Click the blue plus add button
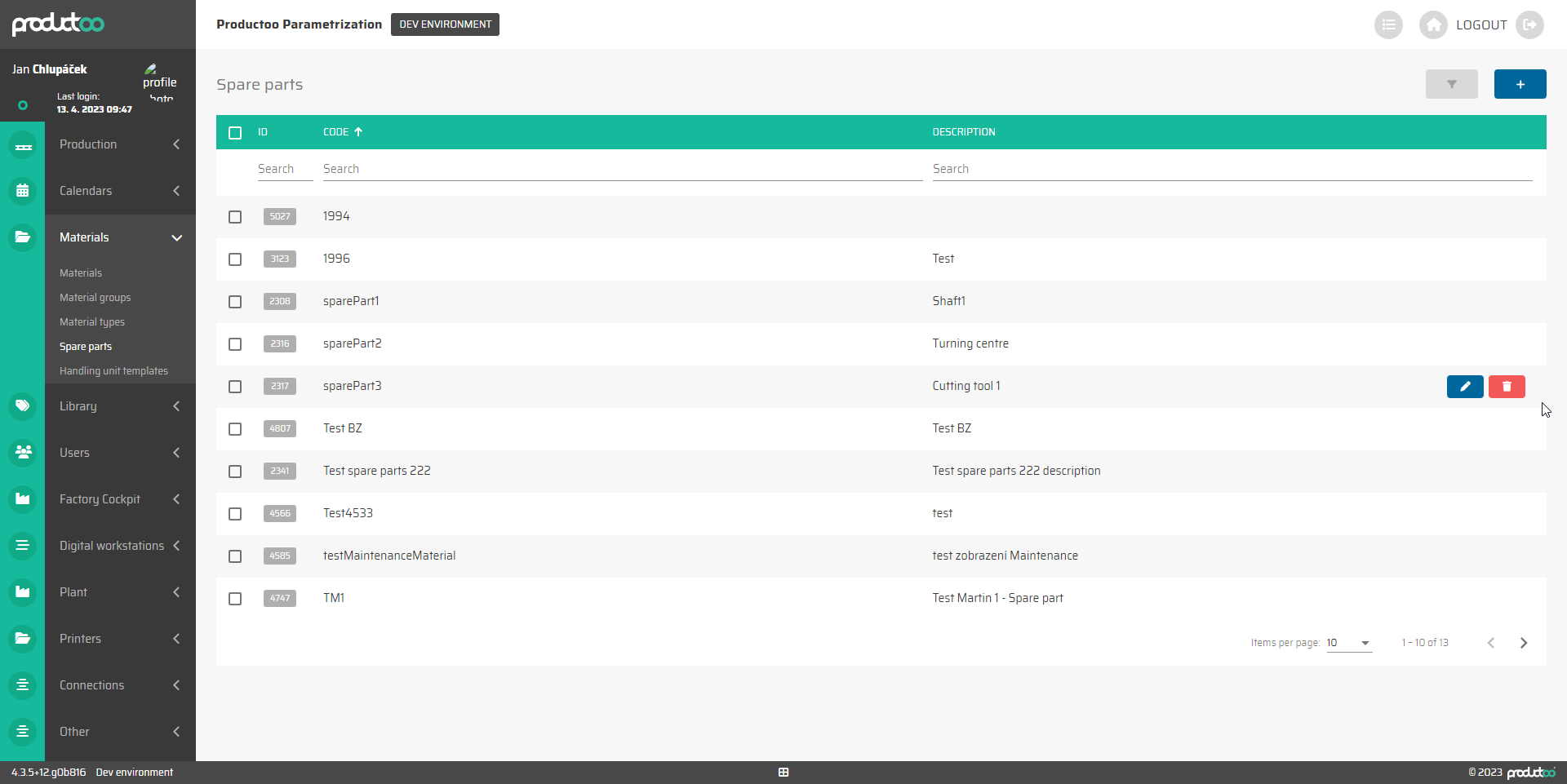This screenshot has width=1567, height=784. pyautogui.click(x=1520, y=84)
